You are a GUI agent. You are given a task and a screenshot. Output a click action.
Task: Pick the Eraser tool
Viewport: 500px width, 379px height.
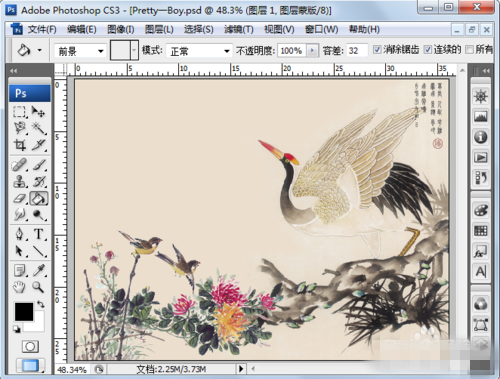[x=19, y=198]
